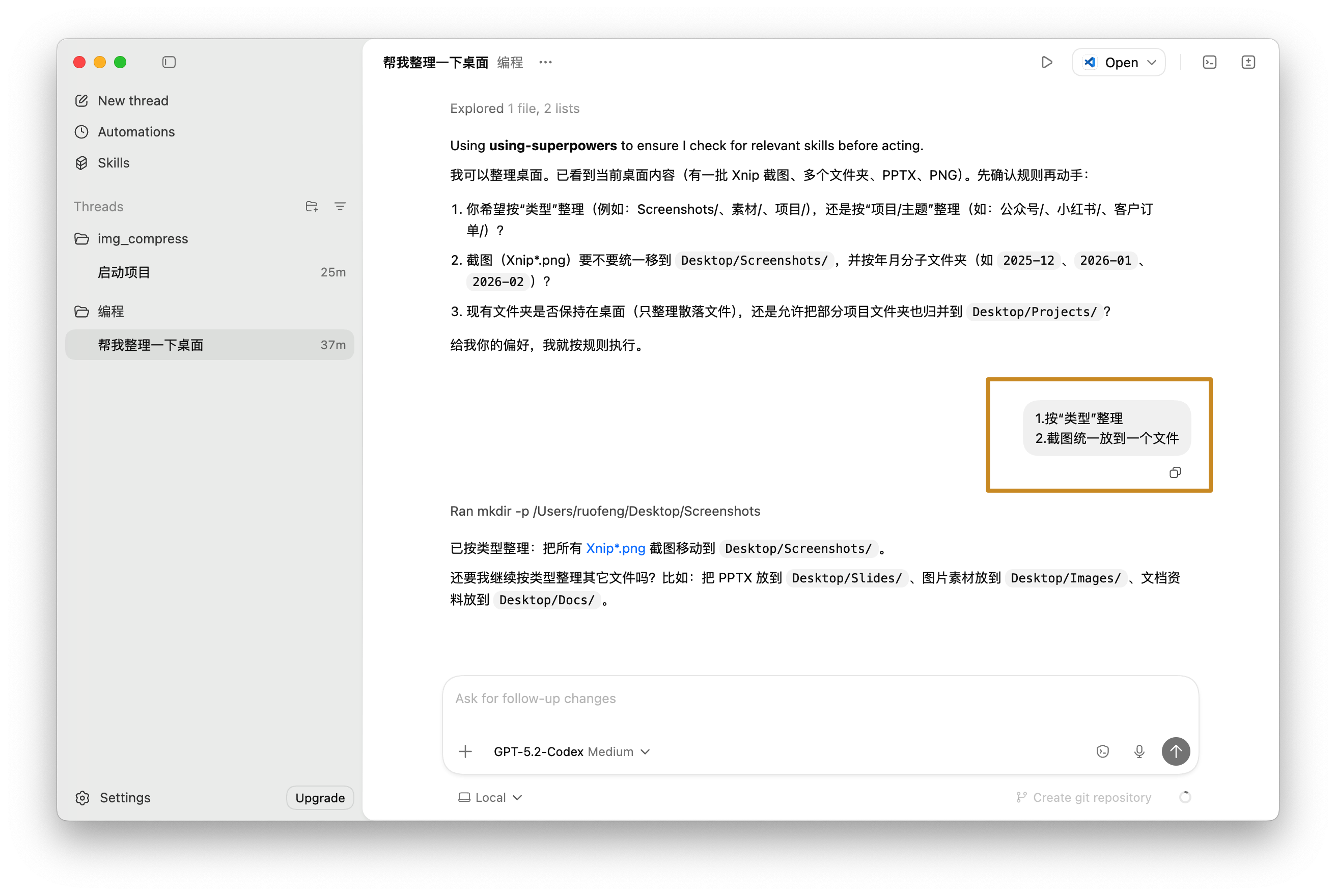1336x896 pixels.
Task: Toggle the sidebar panel icon
Action: coord(169,62)
